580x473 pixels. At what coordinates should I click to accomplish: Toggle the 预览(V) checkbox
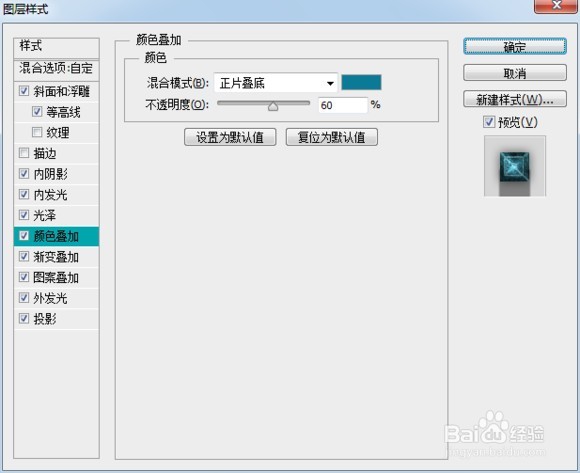(489, 122)
